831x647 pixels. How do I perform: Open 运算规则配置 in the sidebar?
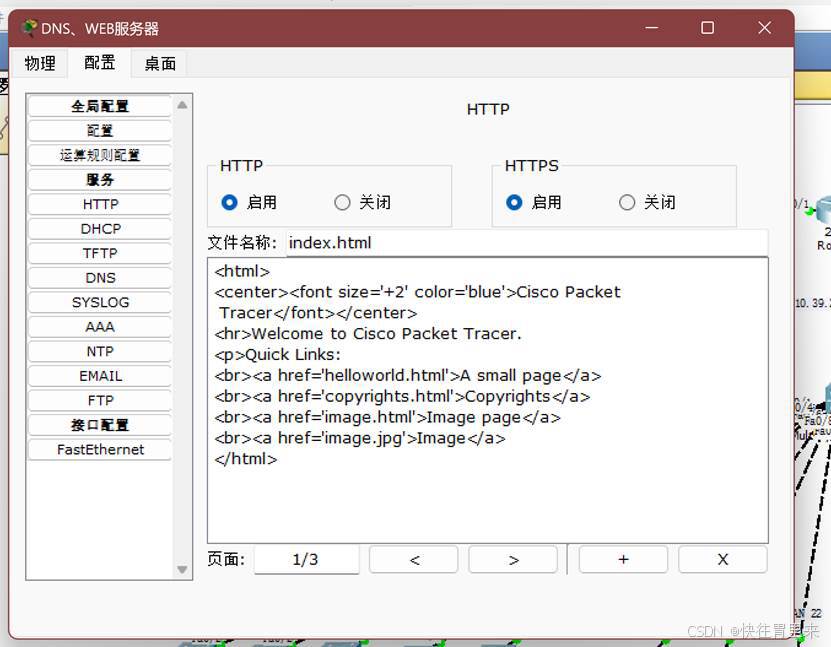[x=100, y=155]
